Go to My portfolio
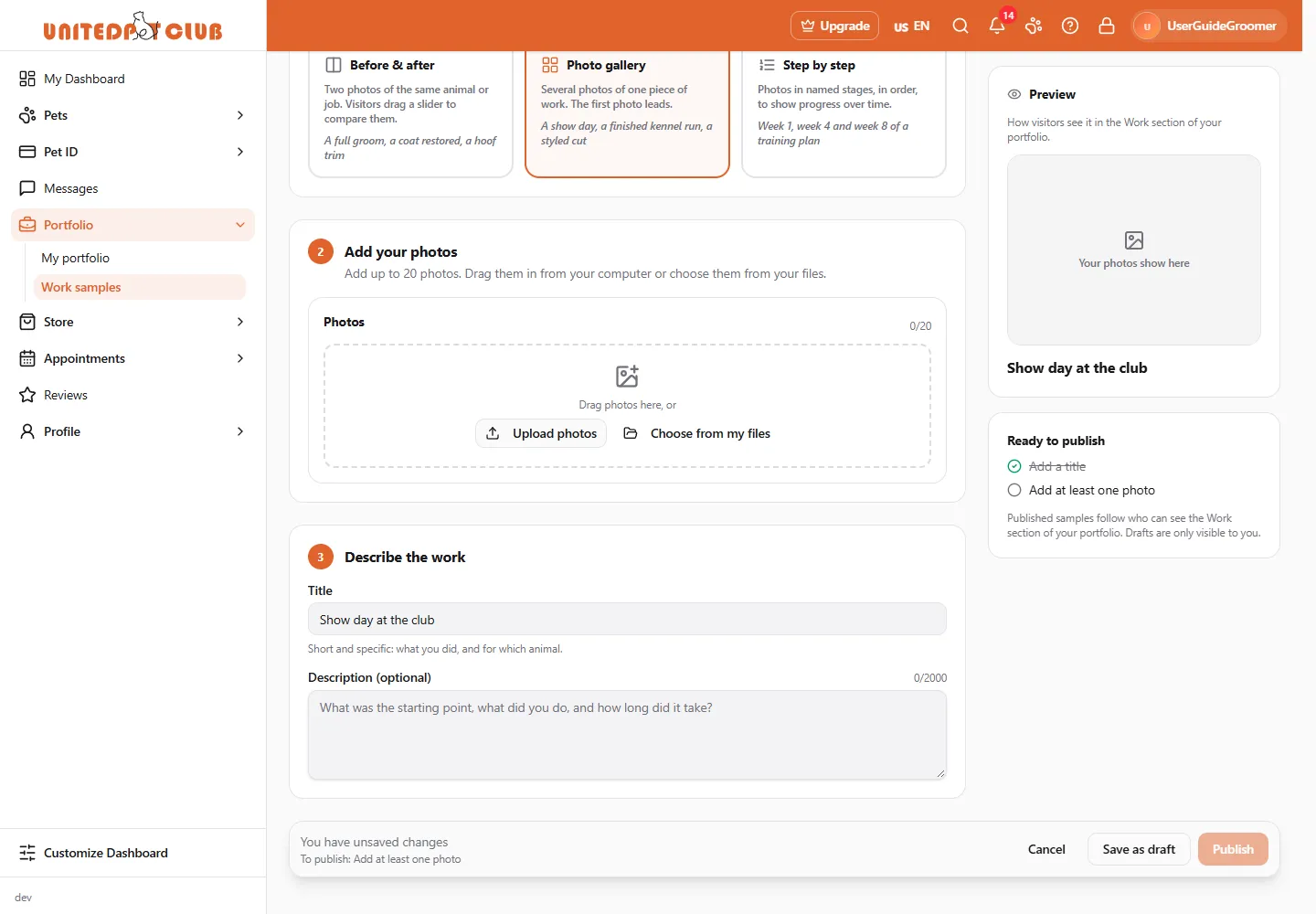Viewport: 1316px width, 914px height. 140,258
